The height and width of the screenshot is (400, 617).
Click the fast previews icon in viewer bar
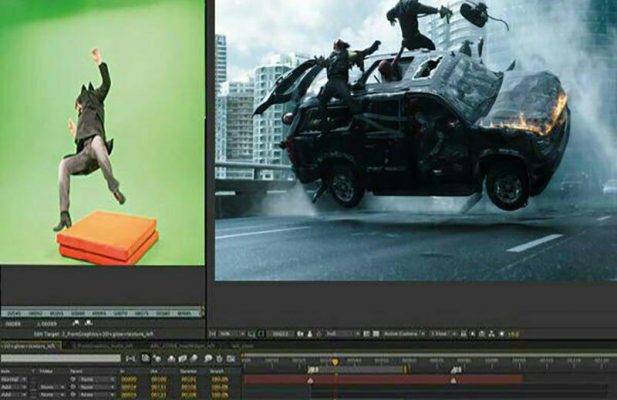[472, 334]
